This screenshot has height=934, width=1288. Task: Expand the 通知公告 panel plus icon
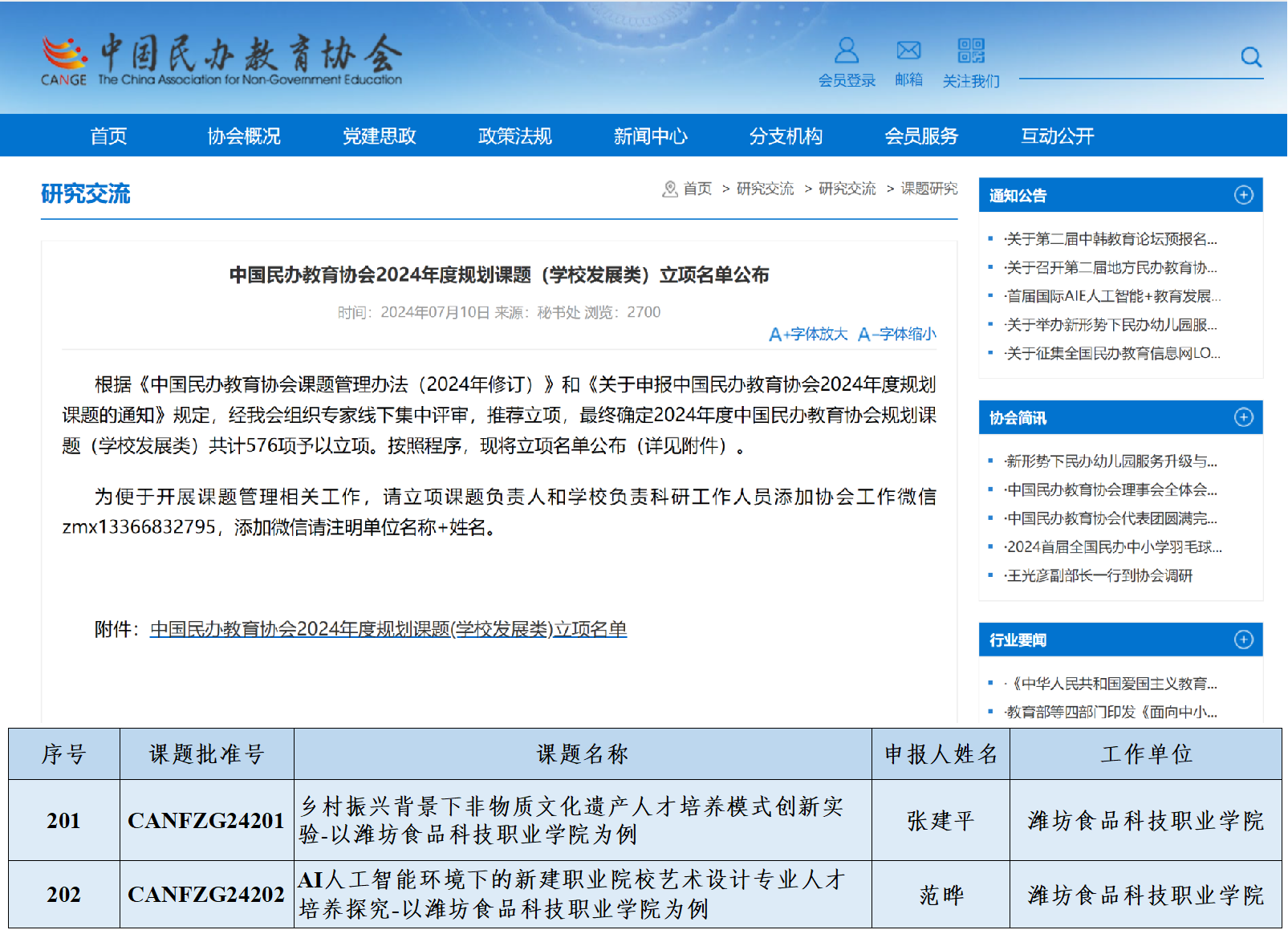click(x=1243, y=195)
